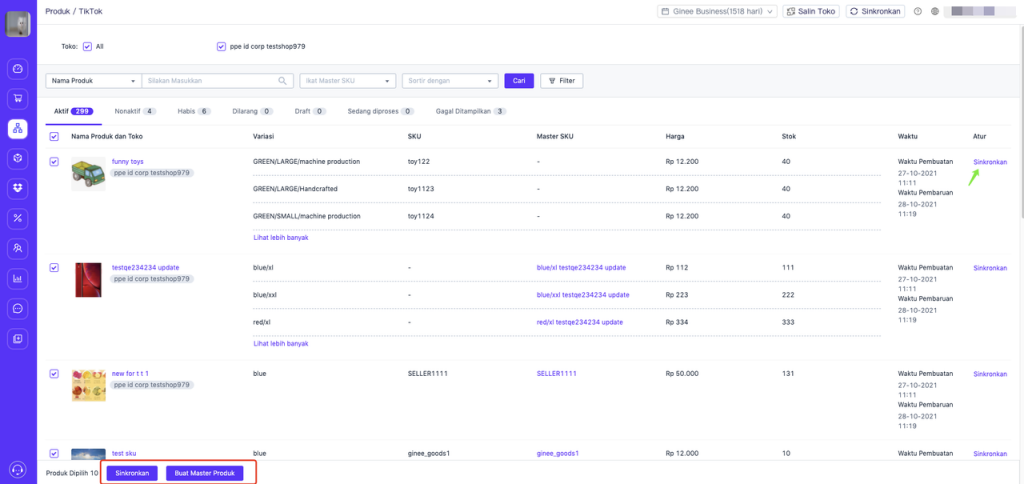
Task: Click the Silakan Masukkan search field
Action: (x=217, y=81)
